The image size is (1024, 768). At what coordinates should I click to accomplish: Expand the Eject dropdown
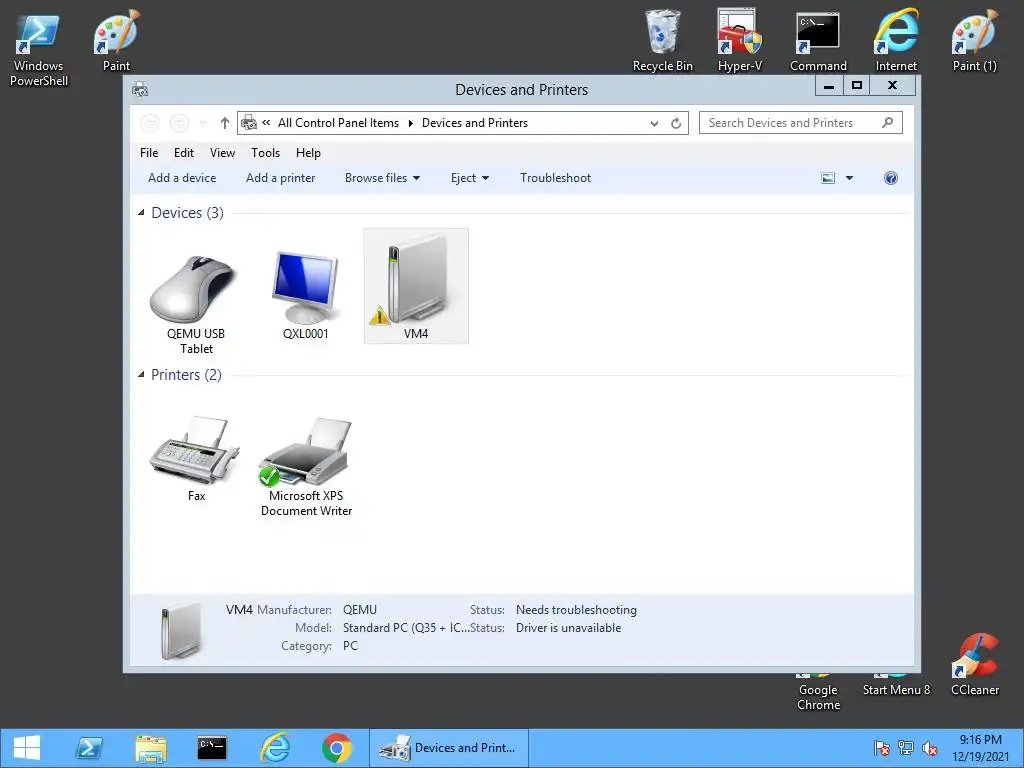tap(470, 178)
